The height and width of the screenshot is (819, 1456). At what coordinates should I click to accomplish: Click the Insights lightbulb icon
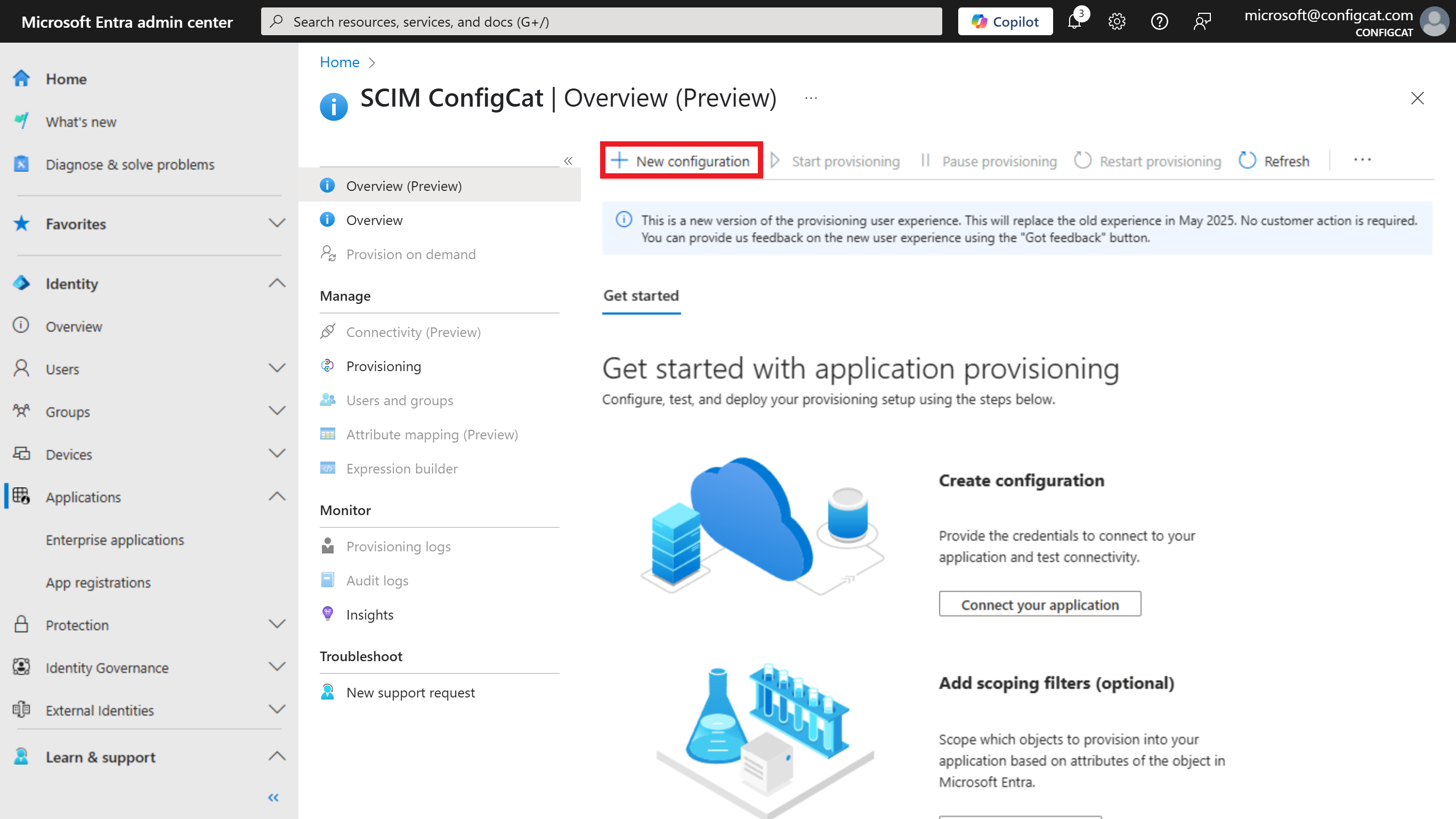click(x=327, y=614)
